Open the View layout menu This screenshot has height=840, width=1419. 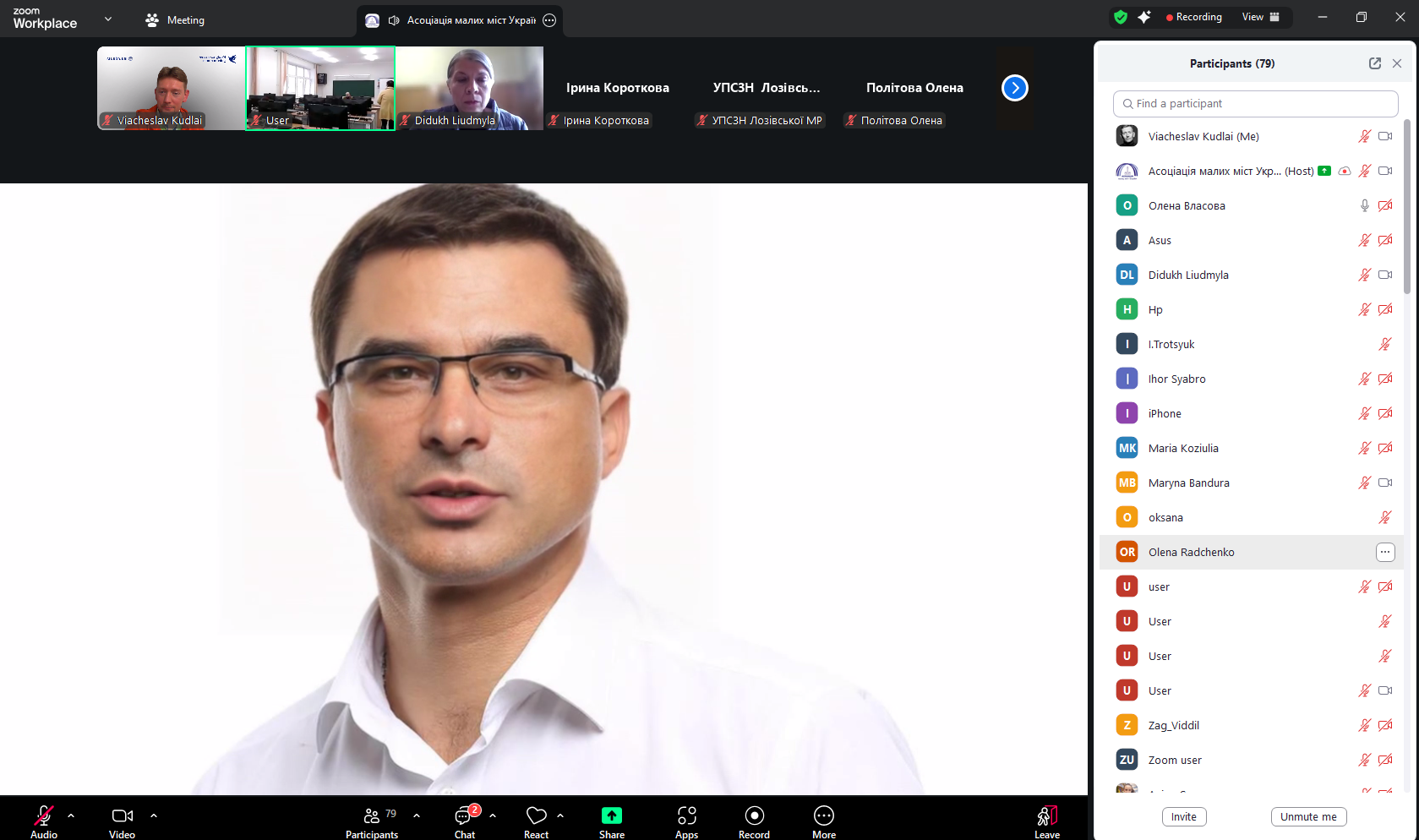coord(1260,17)
